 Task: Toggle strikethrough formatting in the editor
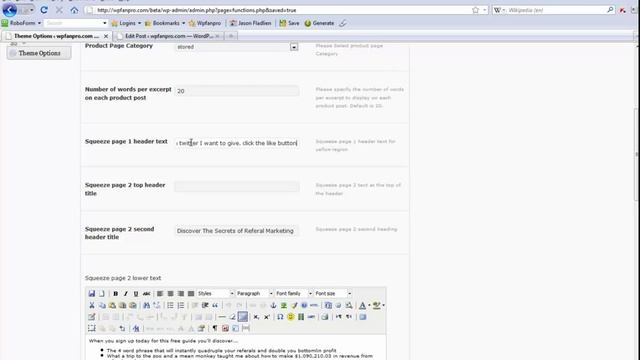point(147,293)
